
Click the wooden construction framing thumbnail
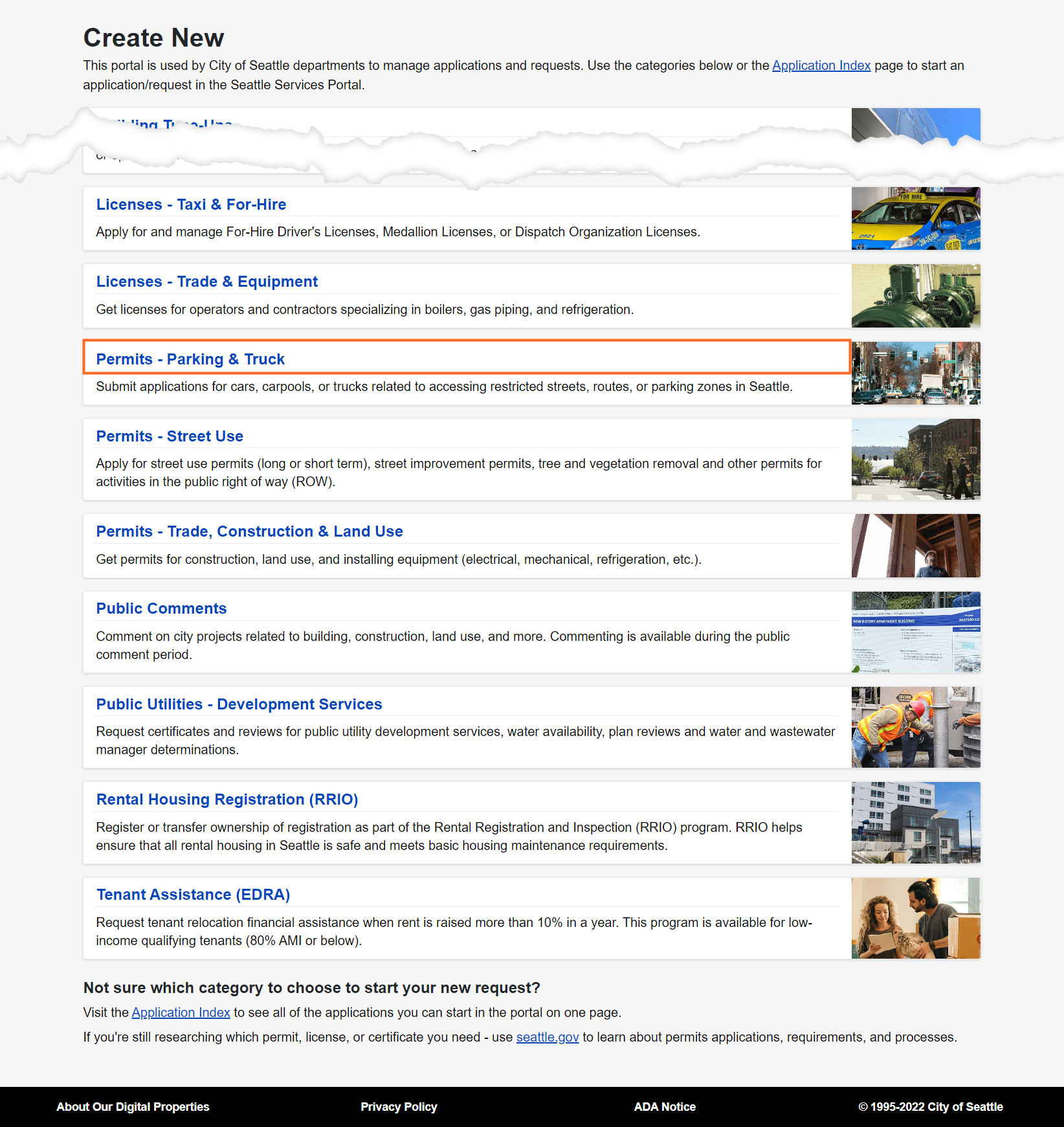tap(915, 546)
